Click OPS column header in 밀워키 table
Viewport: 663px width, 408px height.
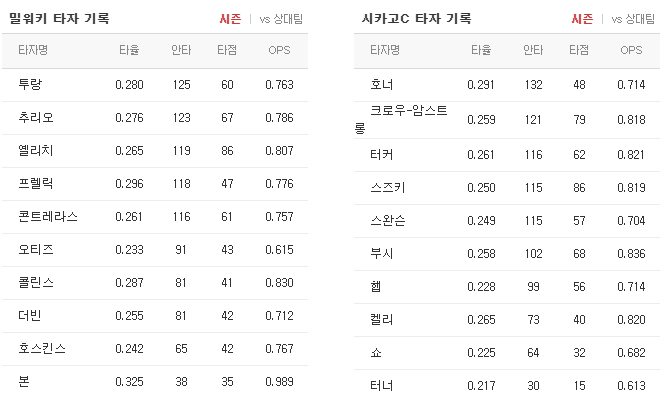click(x=279, y=50)
